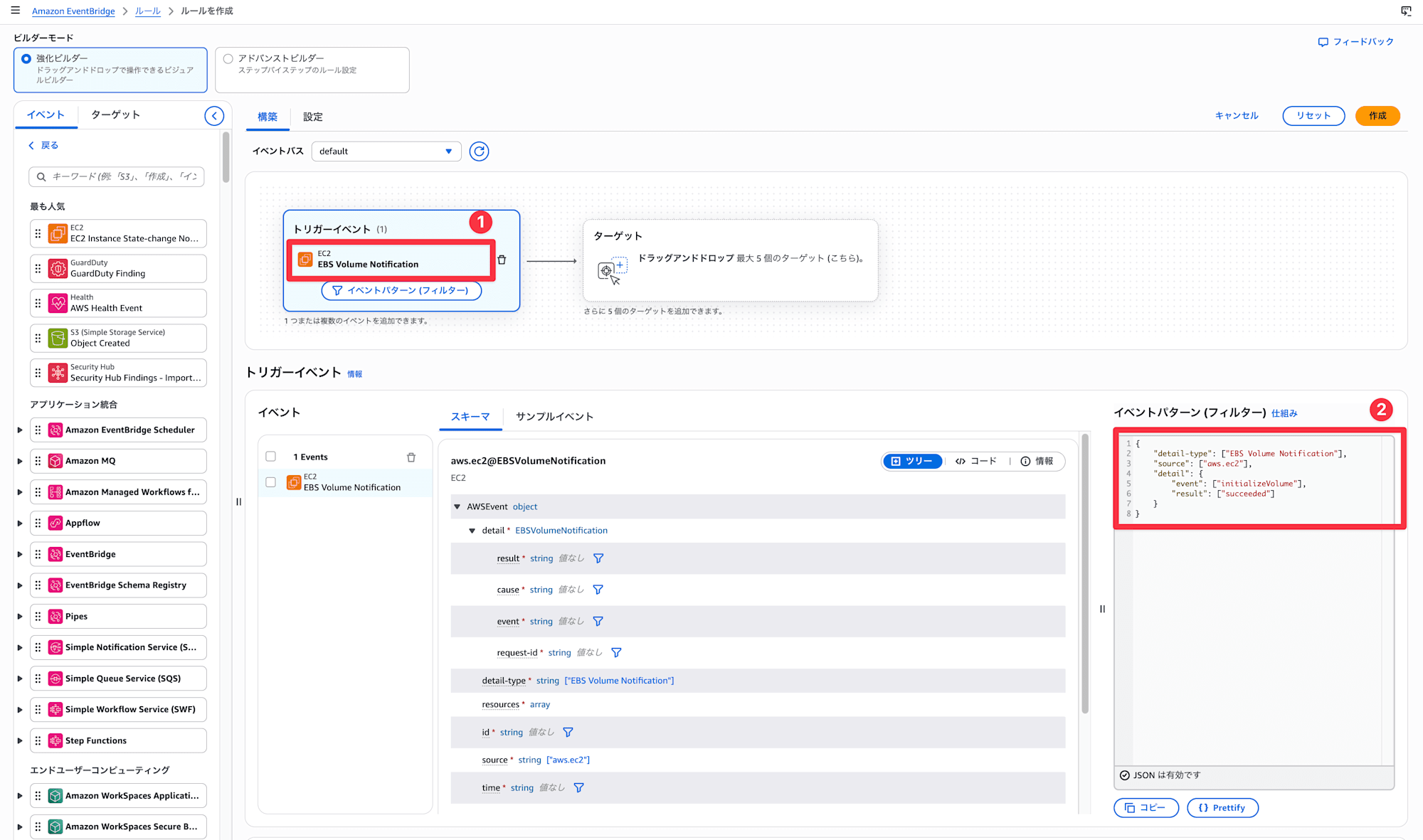Open the イベントバス default dropdown

(x=386, y=151)
